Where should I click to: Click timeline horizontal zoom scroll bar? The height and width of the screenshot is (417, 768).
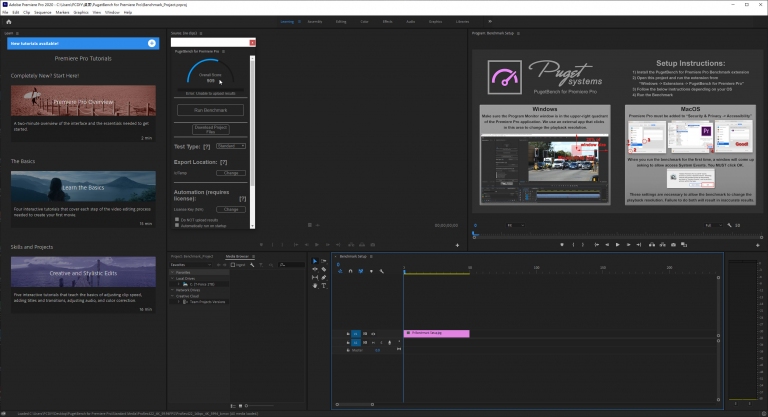click(x=355, y=405)
